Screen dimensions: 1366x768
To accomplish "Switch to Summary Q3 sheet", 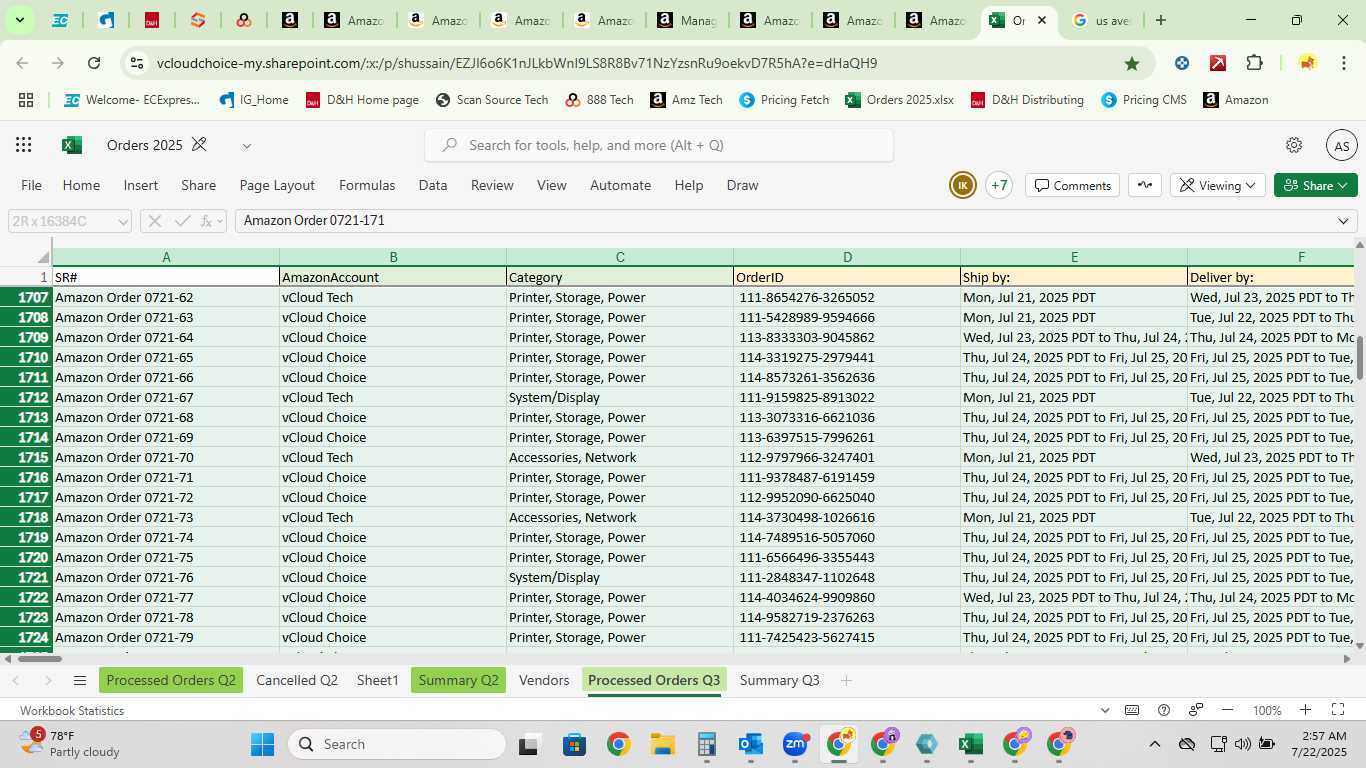I will [x=779, y=680].
